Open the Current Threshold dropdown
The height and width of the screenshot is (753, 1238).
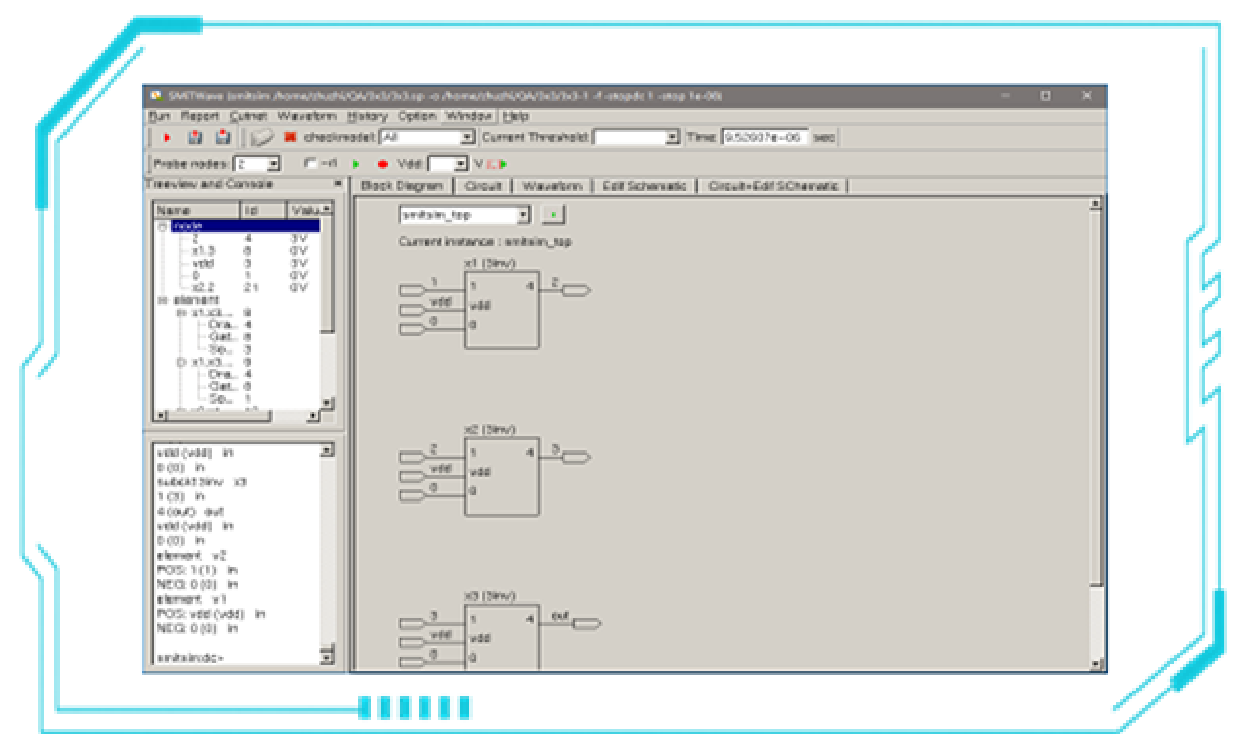672,137
